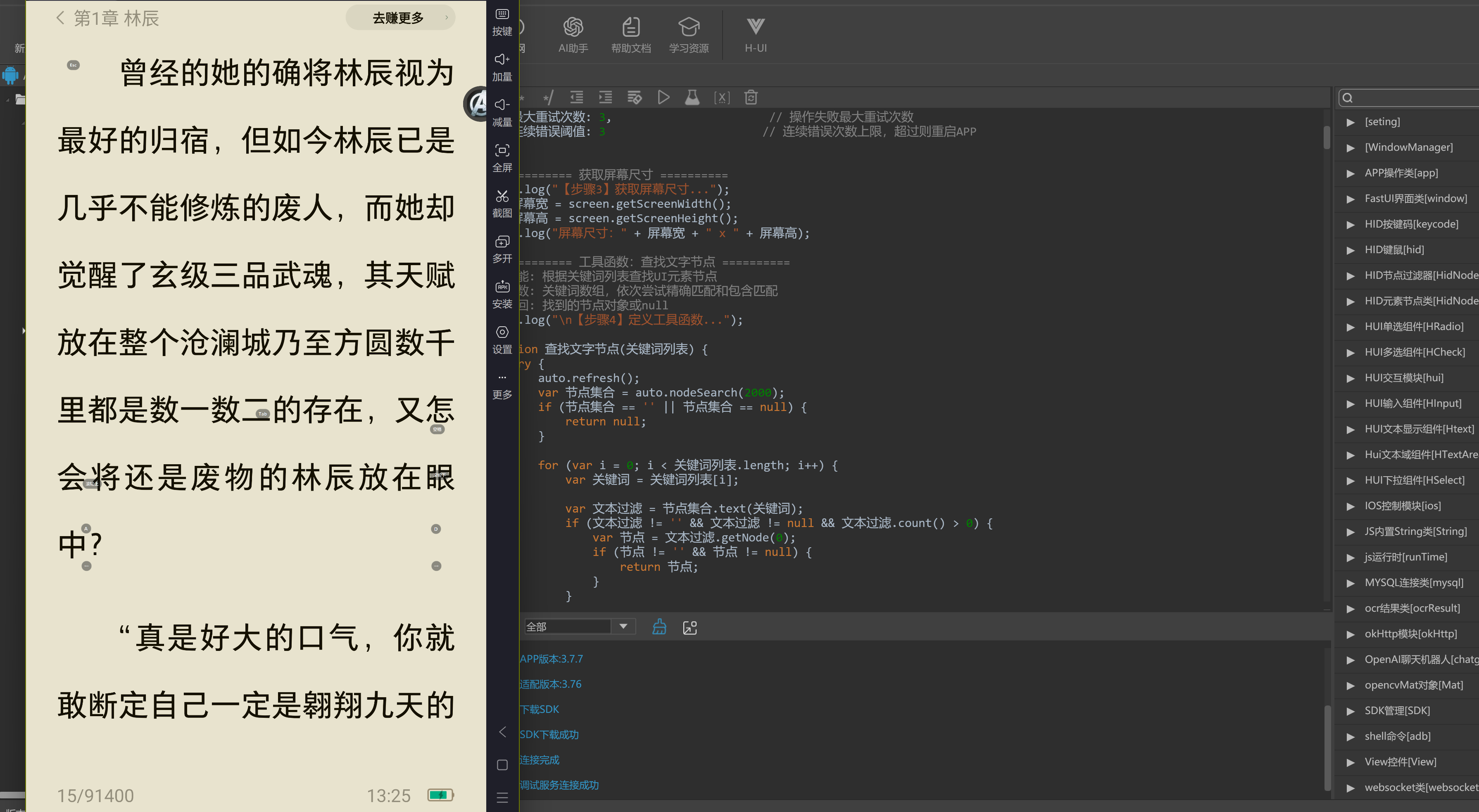Increase indent in code editor
Image resolution: width=1479 pixels, height=812 pixels.
point(605,97)
